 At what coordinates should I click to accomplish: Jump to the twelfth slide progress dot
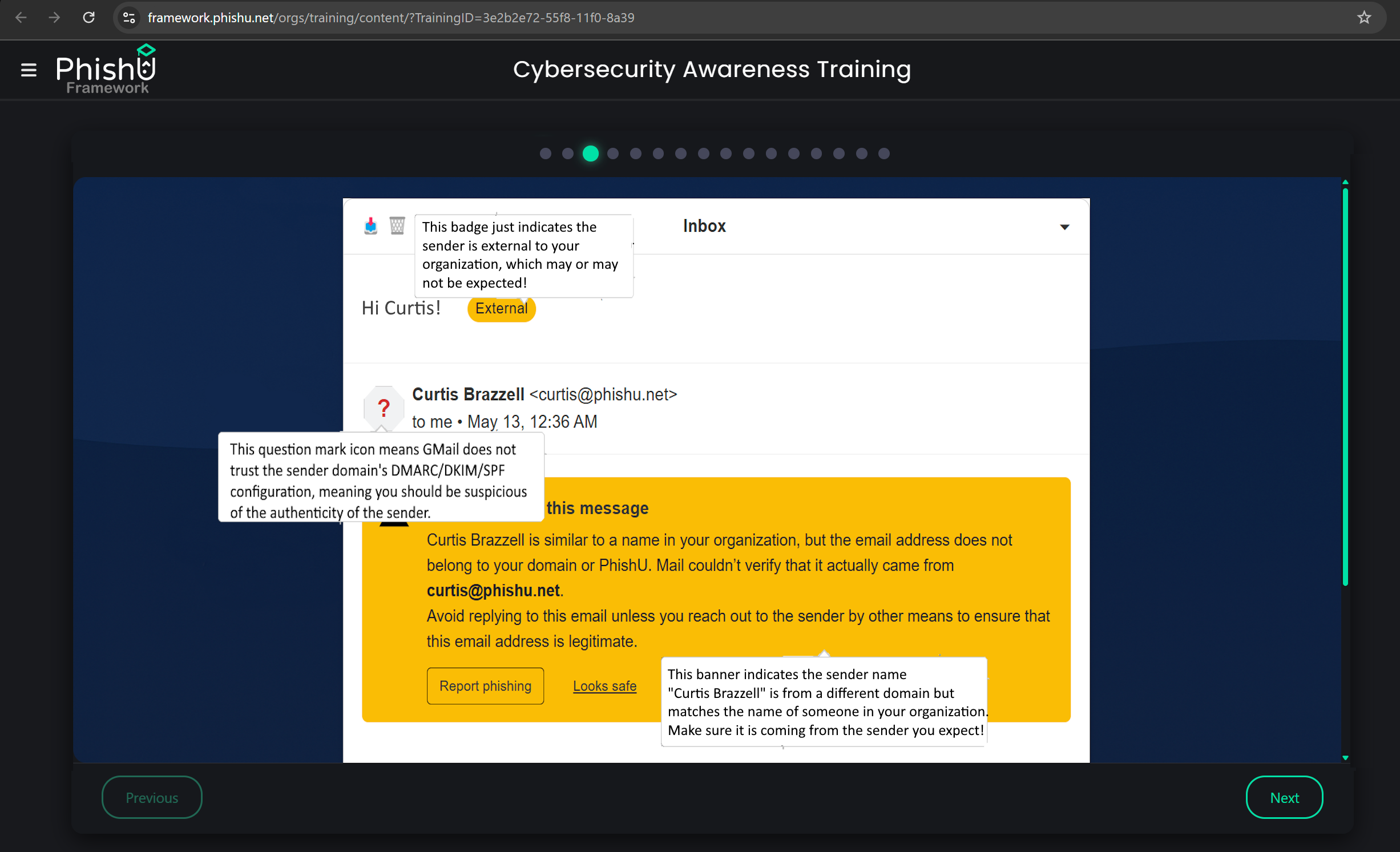click(794, 154)
